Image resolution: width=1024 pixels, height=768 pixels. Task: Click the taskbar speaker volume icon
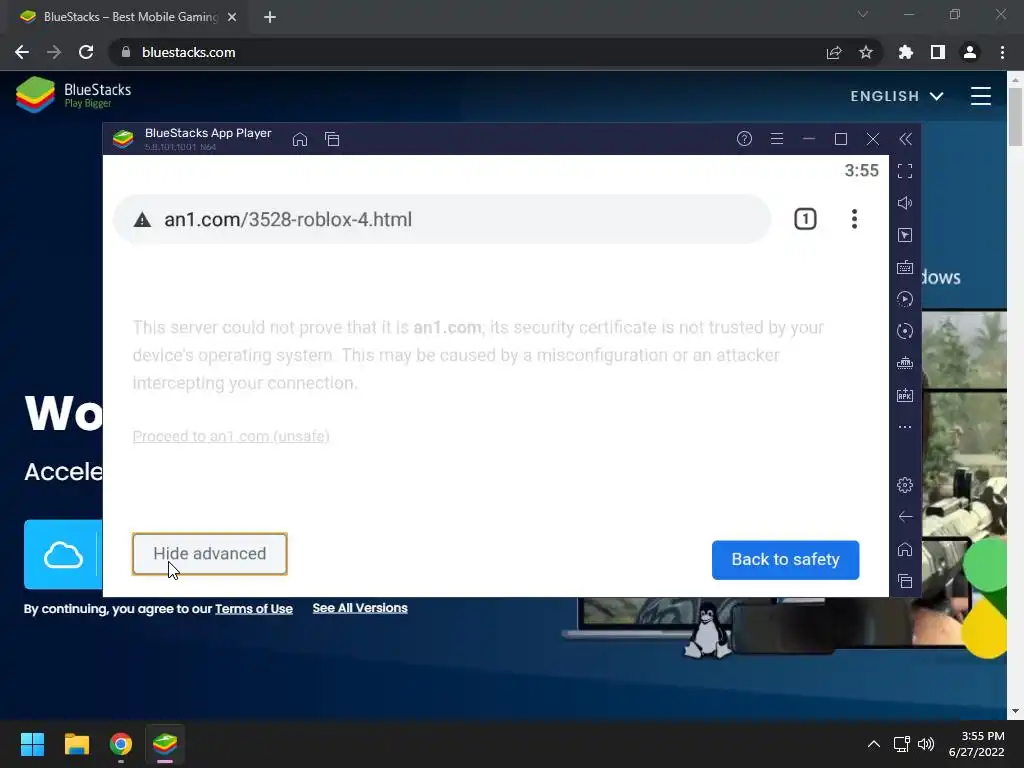click(926, 744)
